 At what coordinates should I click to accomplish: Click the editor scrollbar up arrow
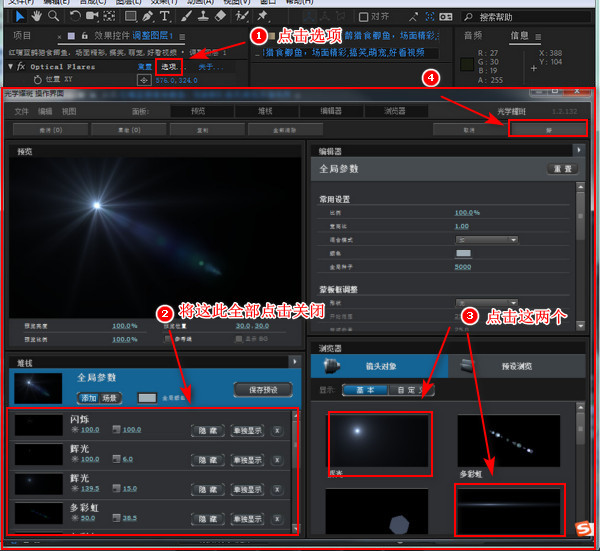580,187
